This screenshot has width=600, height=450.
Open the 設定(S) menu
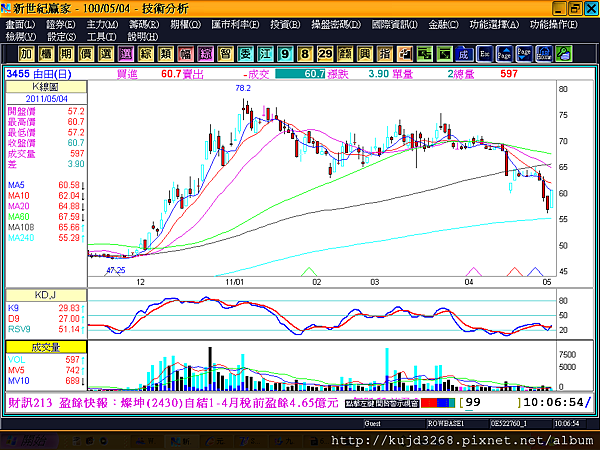(62, 37)
